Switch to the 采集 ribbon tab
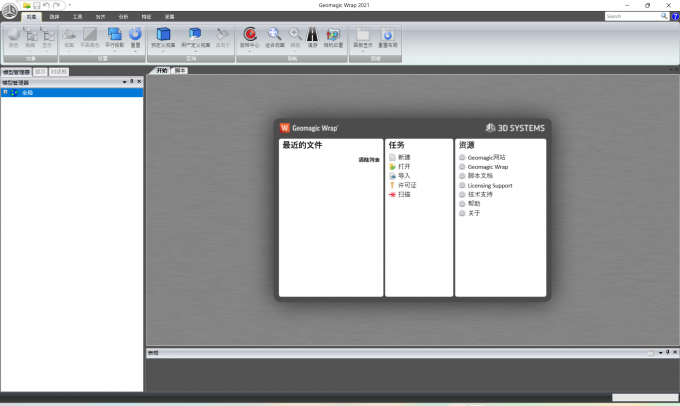This screenshot has height=406, width=680. 169,17
